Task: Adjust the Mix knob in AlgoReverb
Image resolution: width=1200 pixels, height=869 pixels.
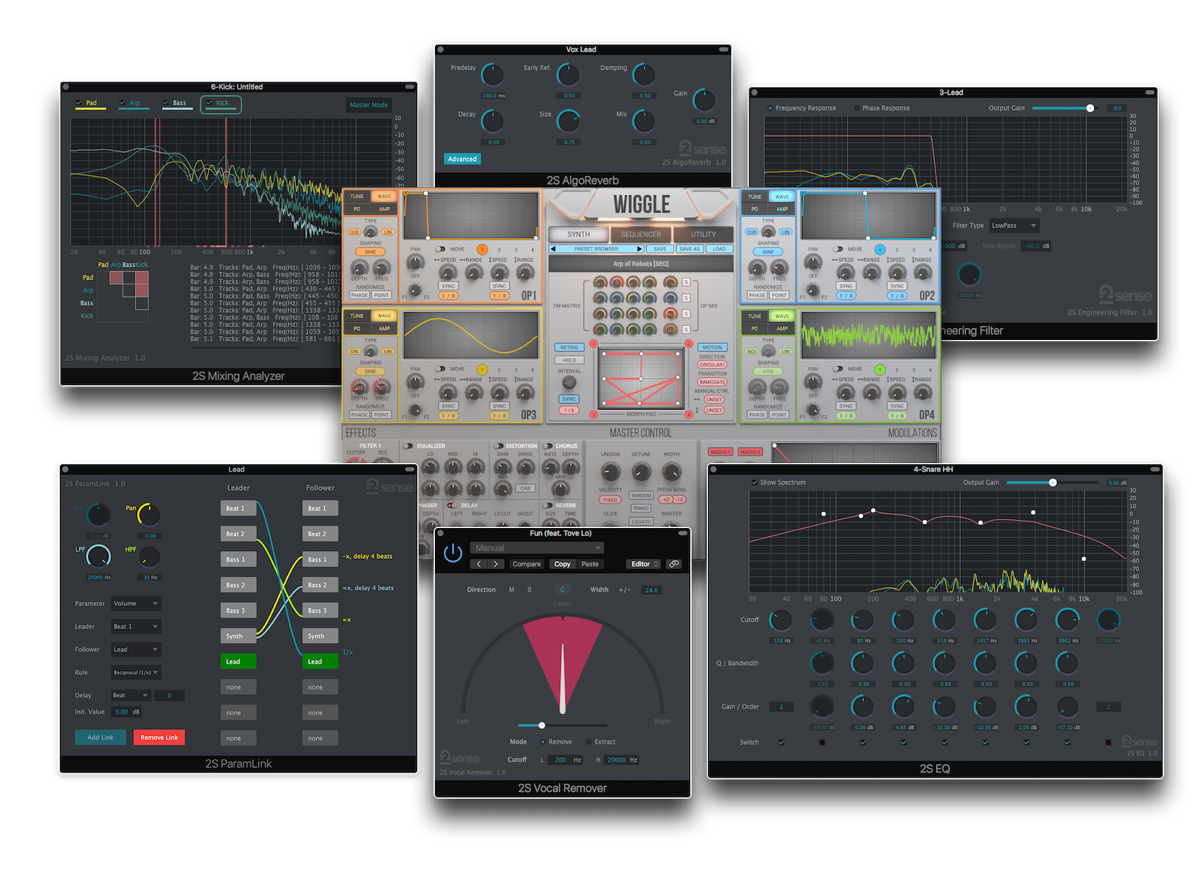Action: point(643,121)
